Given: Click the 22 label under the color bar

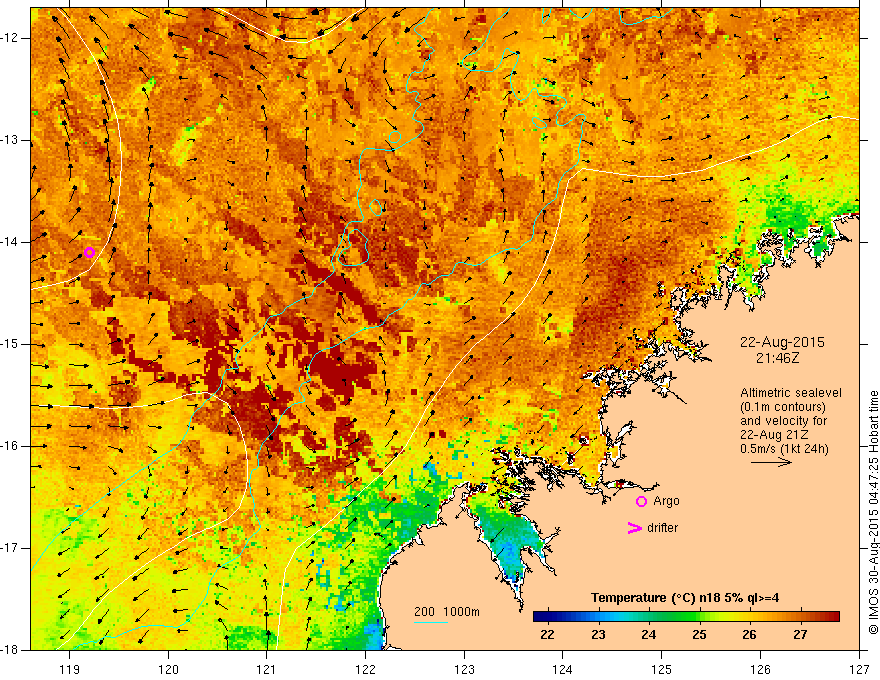Looking at the screenshot, I should pos(547,635).
